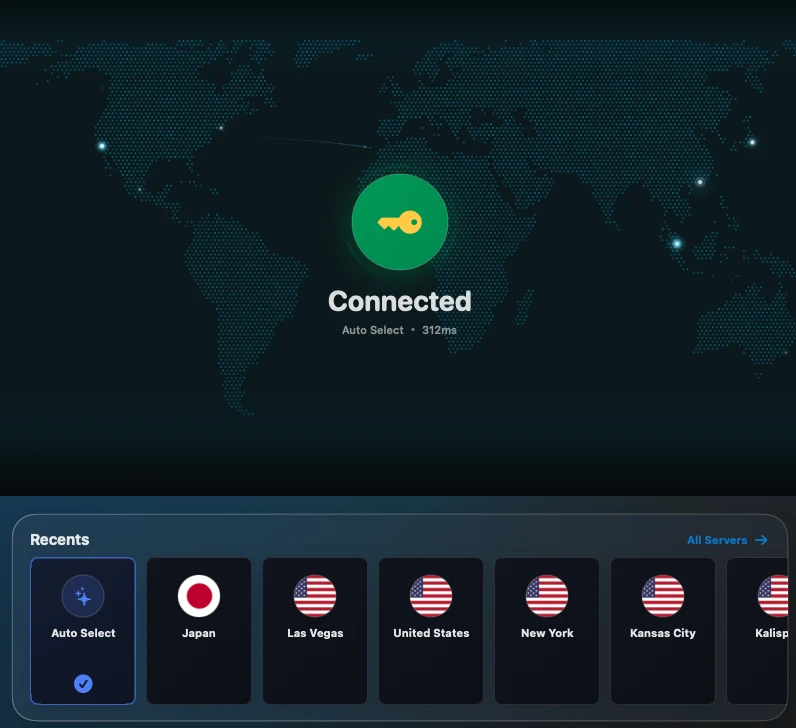Choose the Kansas City server card
This screenshot has width=796, height=728.
663,631
